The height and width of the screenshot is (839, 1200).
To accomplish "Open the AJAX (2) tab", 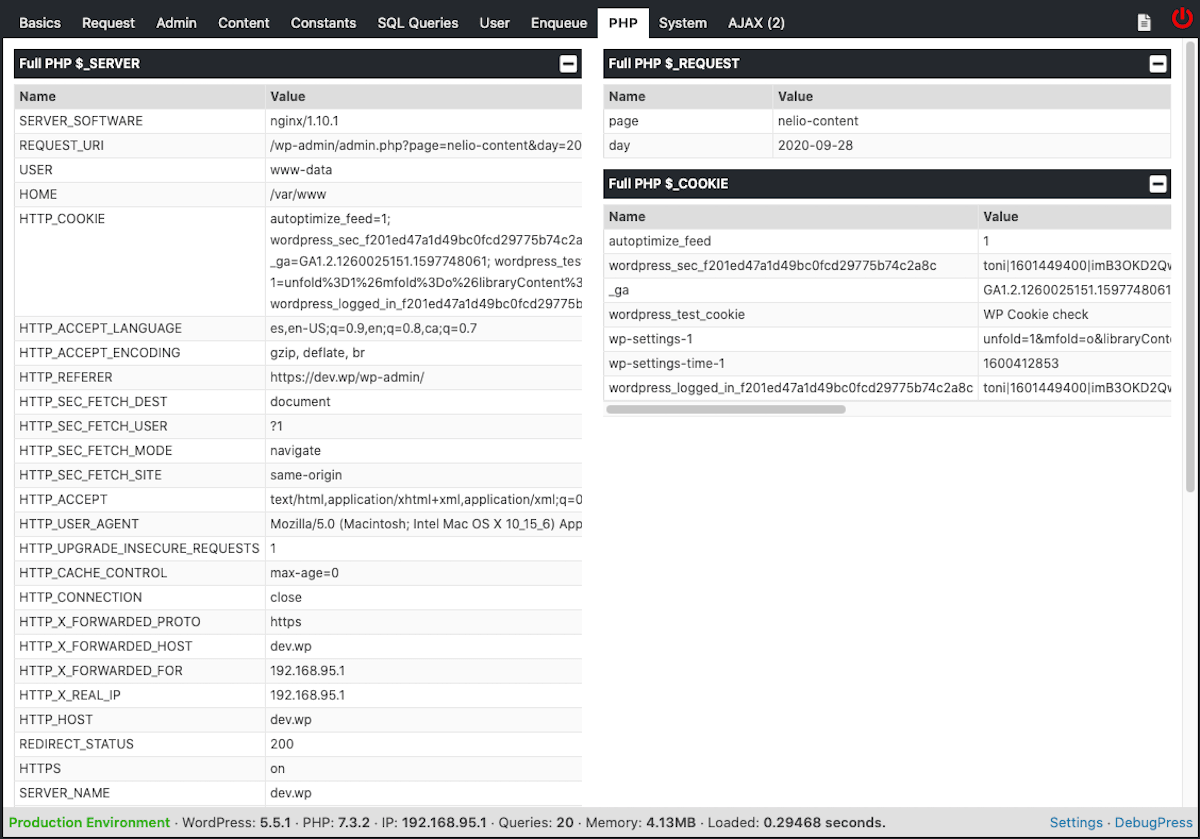I will (x=756, y=22).
